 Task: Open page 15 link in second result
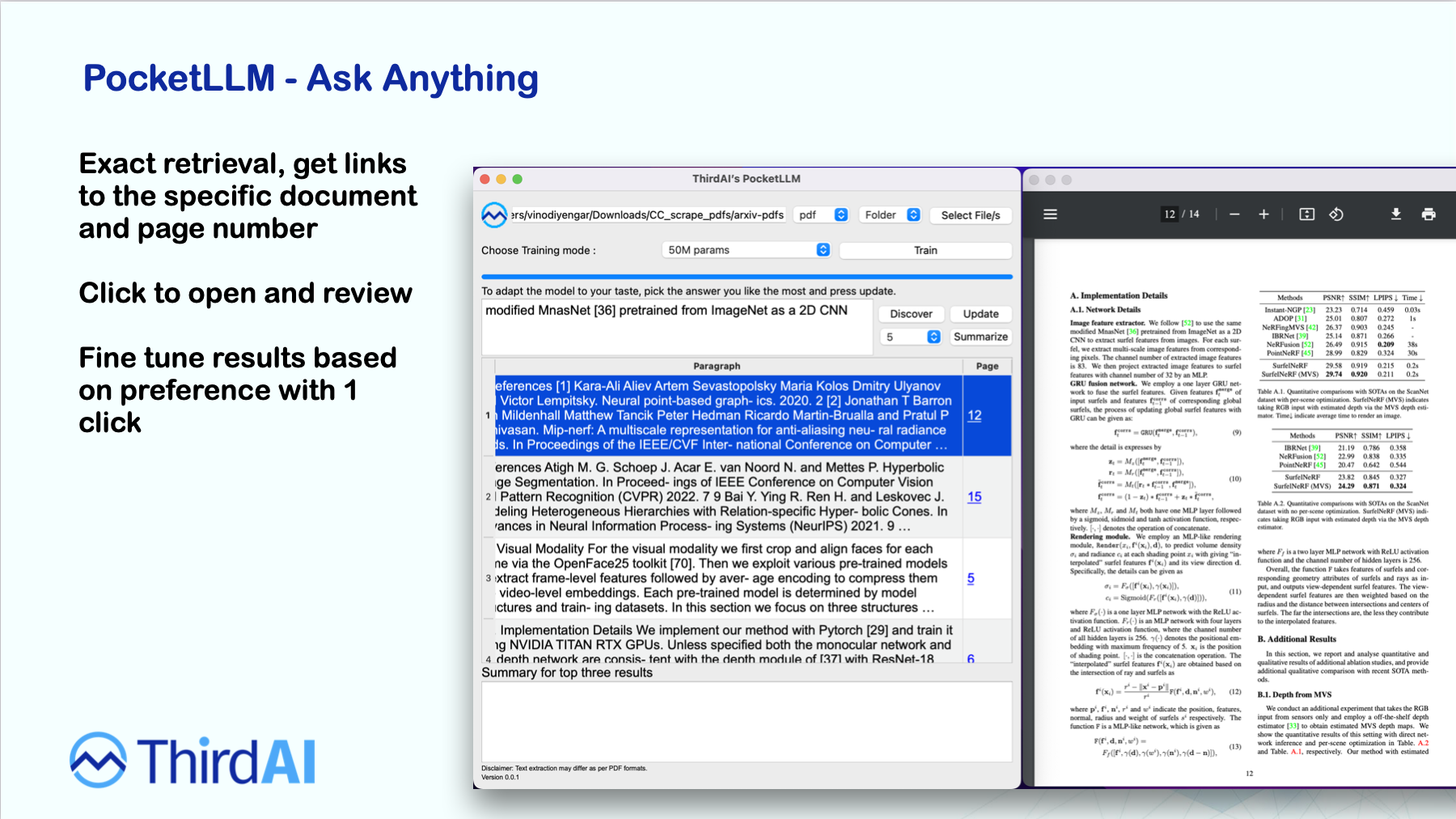975,497
